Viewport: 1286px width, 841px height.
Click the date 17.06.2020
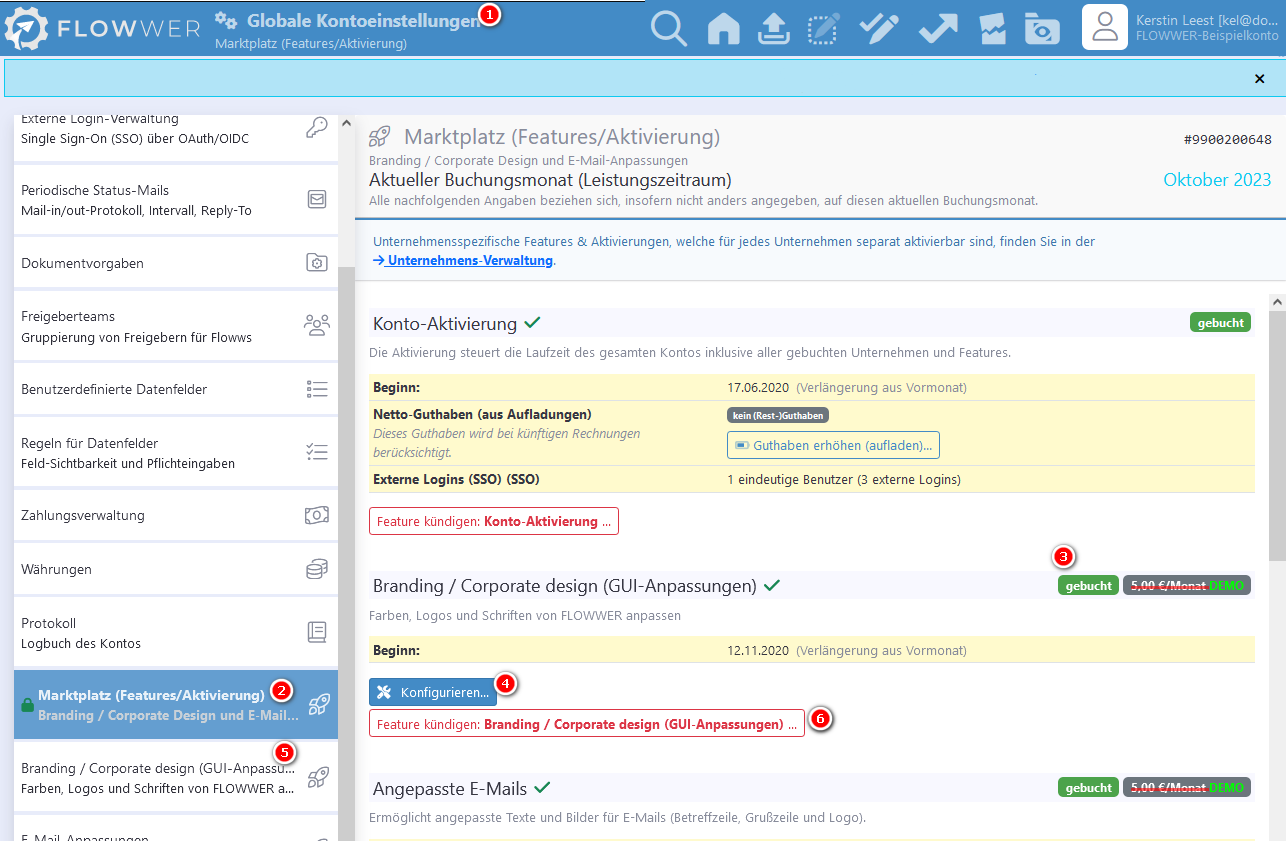[x=758, y=387]
